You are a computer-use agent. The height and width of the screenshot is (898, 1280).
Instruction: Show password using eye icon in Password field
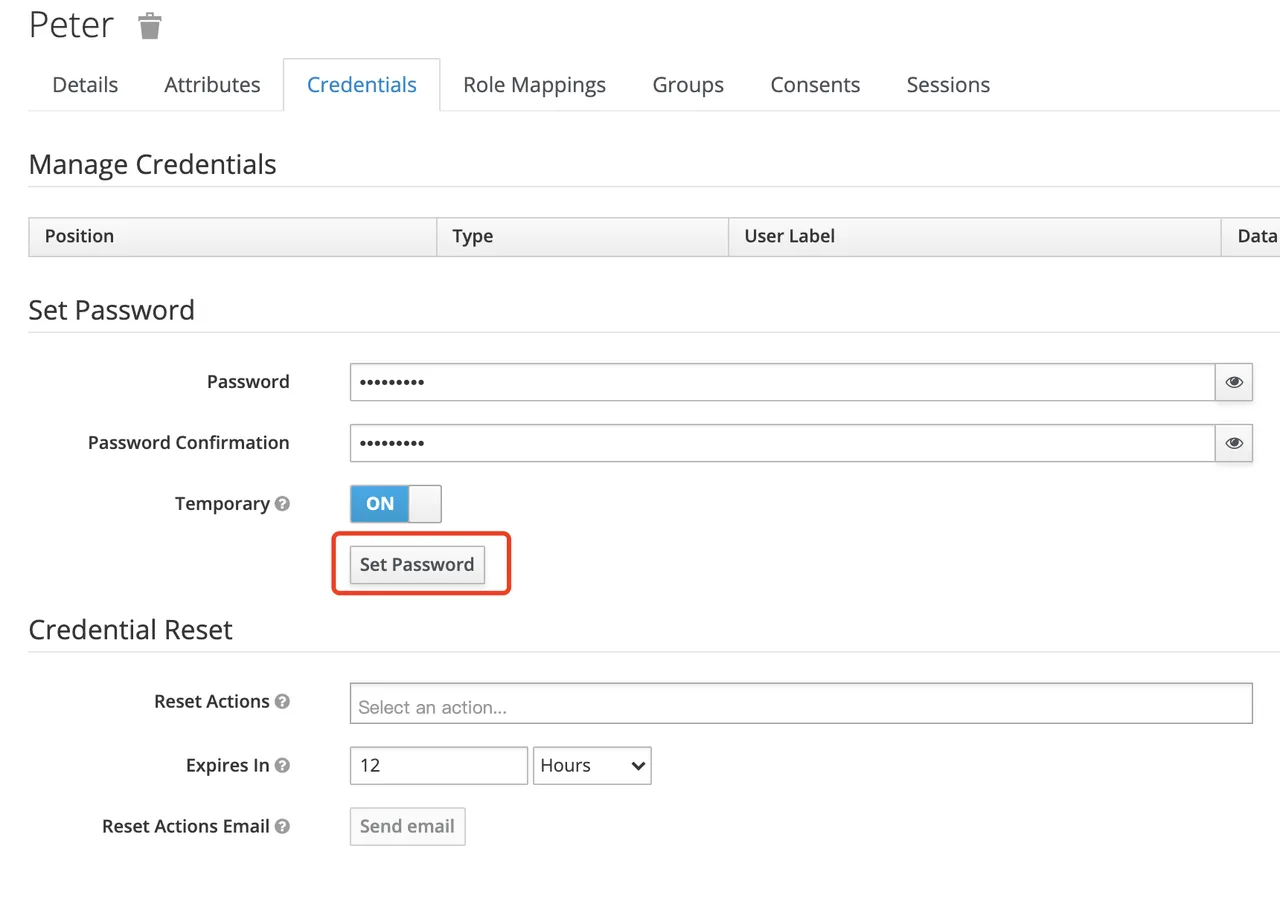pos(1234,382)
